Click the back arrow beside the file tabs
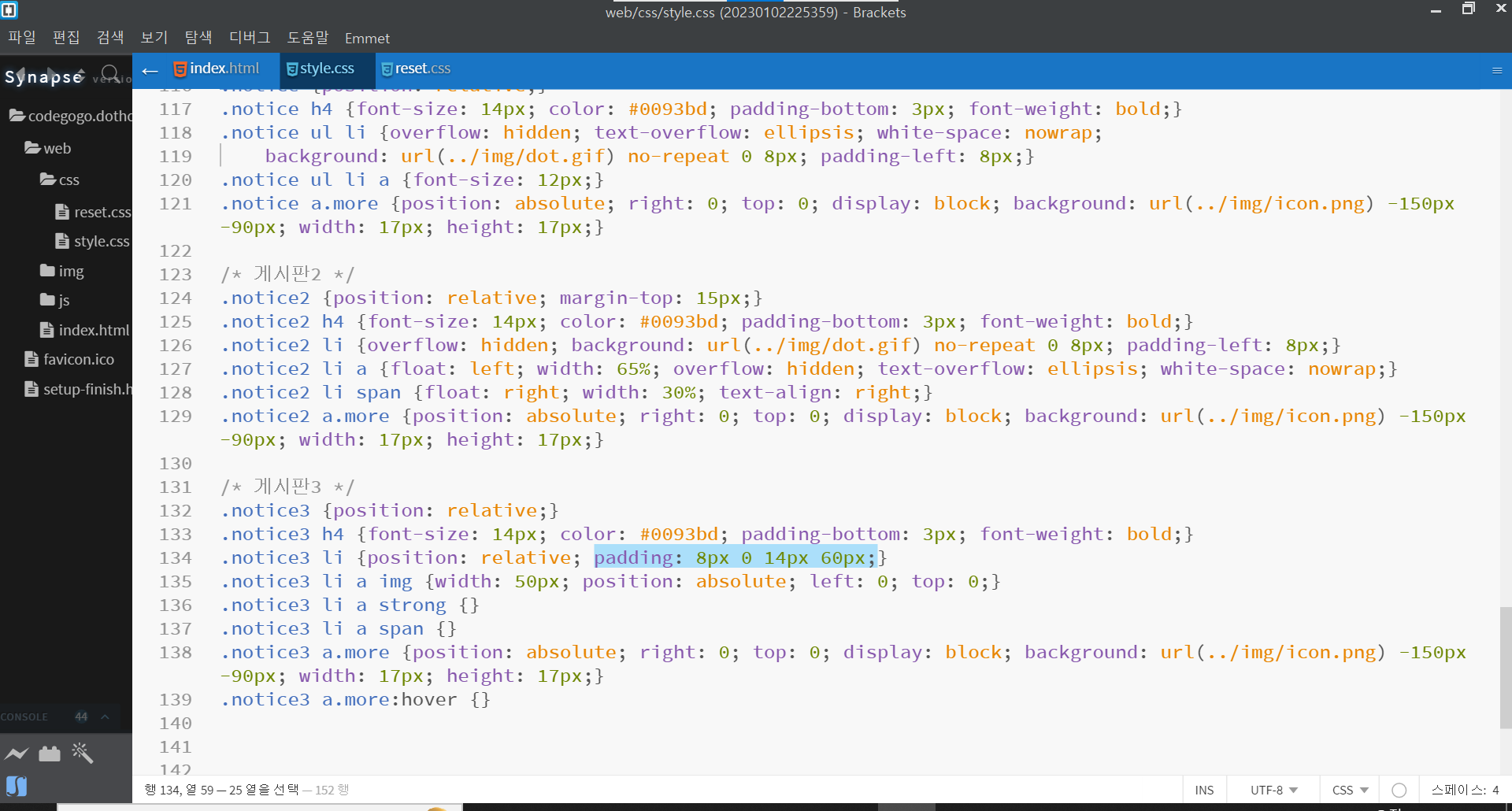Viewport: 1512px width, 811px height. 150,71
